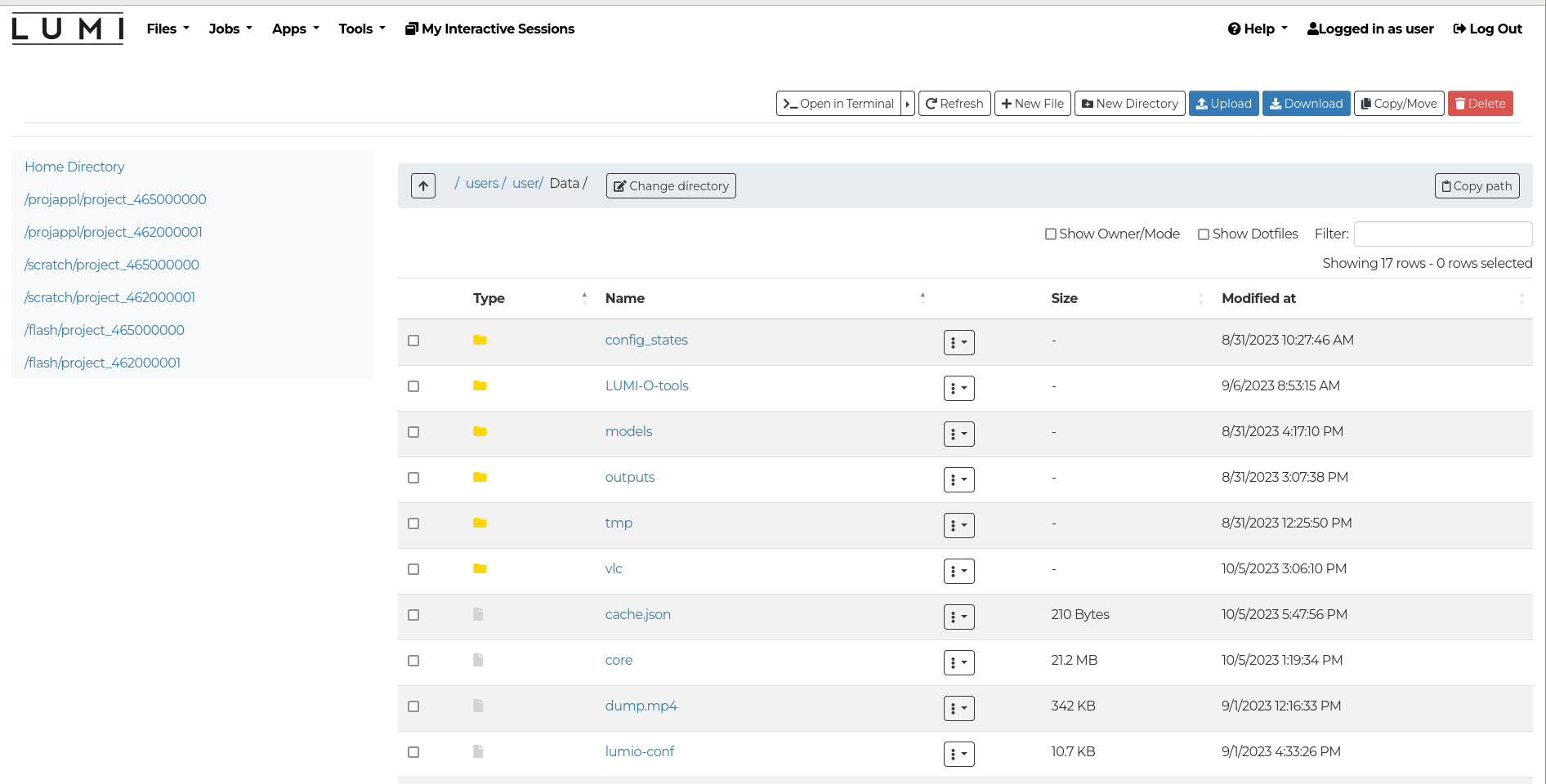This screenshot has height=784, width=1546.
Task: Enable Show Owner/Mode display
Action: pyautogui.click(x=1050, y=234)
